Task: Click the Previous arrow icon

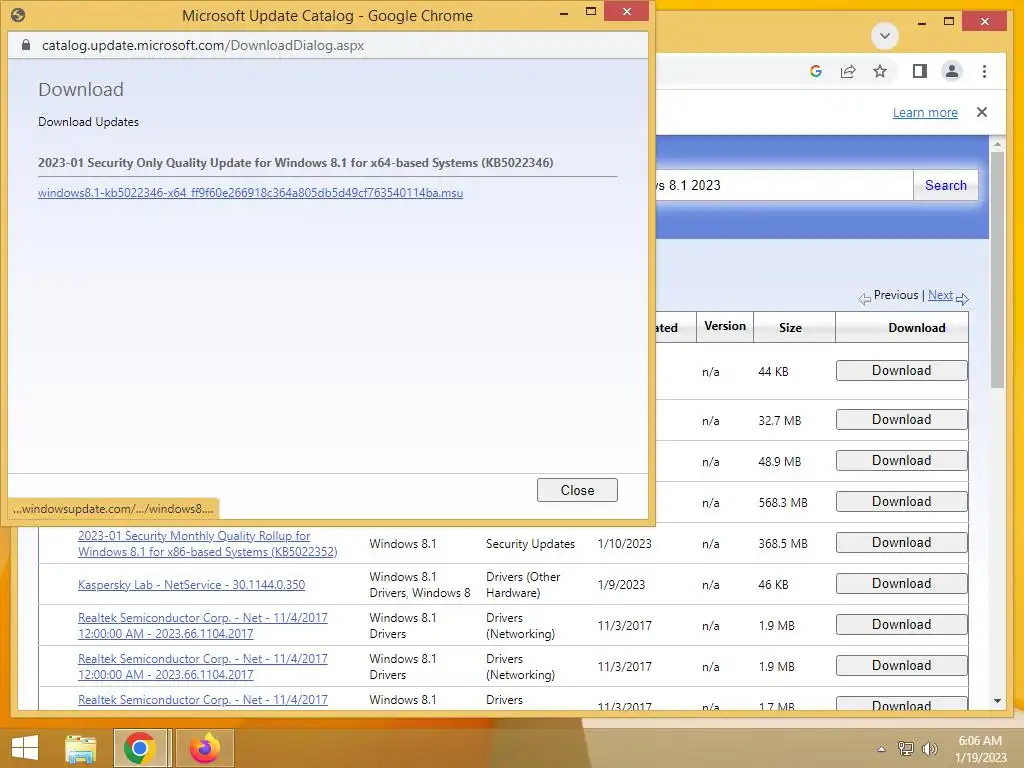Action: point(865,299)
